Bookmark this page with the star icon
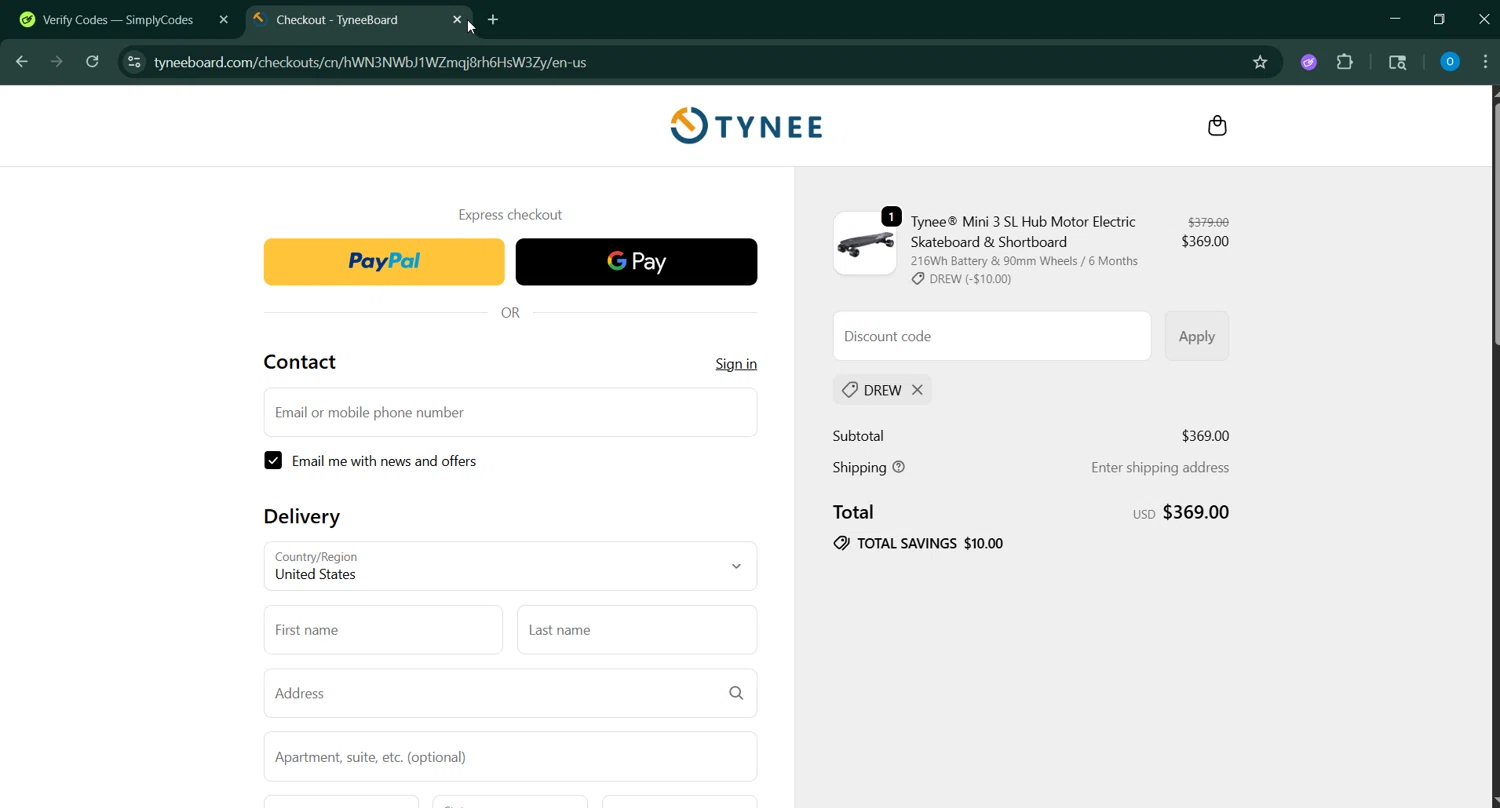1500x808 pixels. (1260, 62)
